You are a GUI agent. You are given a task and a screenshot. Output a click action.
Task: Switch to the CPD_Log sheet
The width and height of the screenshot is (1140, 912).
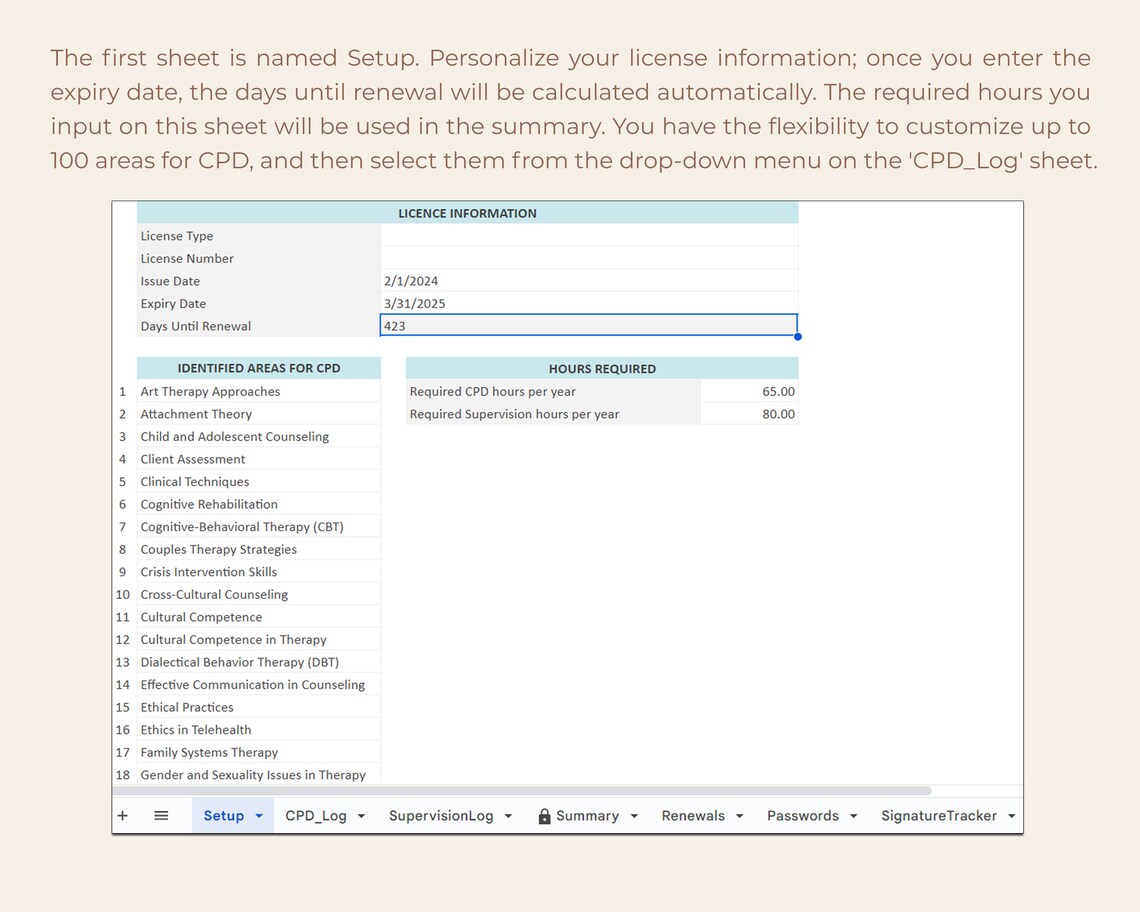[x=317, y=815]
